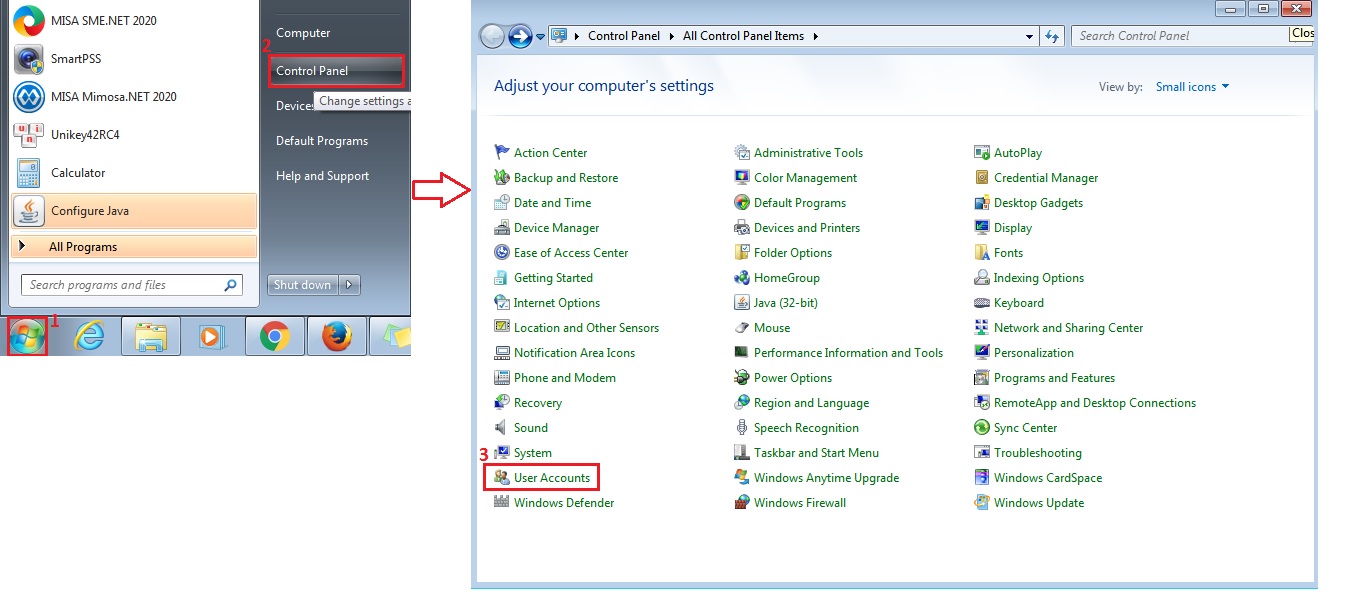This screenshot has height=598, width=1349.
Task: Click the Shut down button
Action: click(x=303, y=285)
